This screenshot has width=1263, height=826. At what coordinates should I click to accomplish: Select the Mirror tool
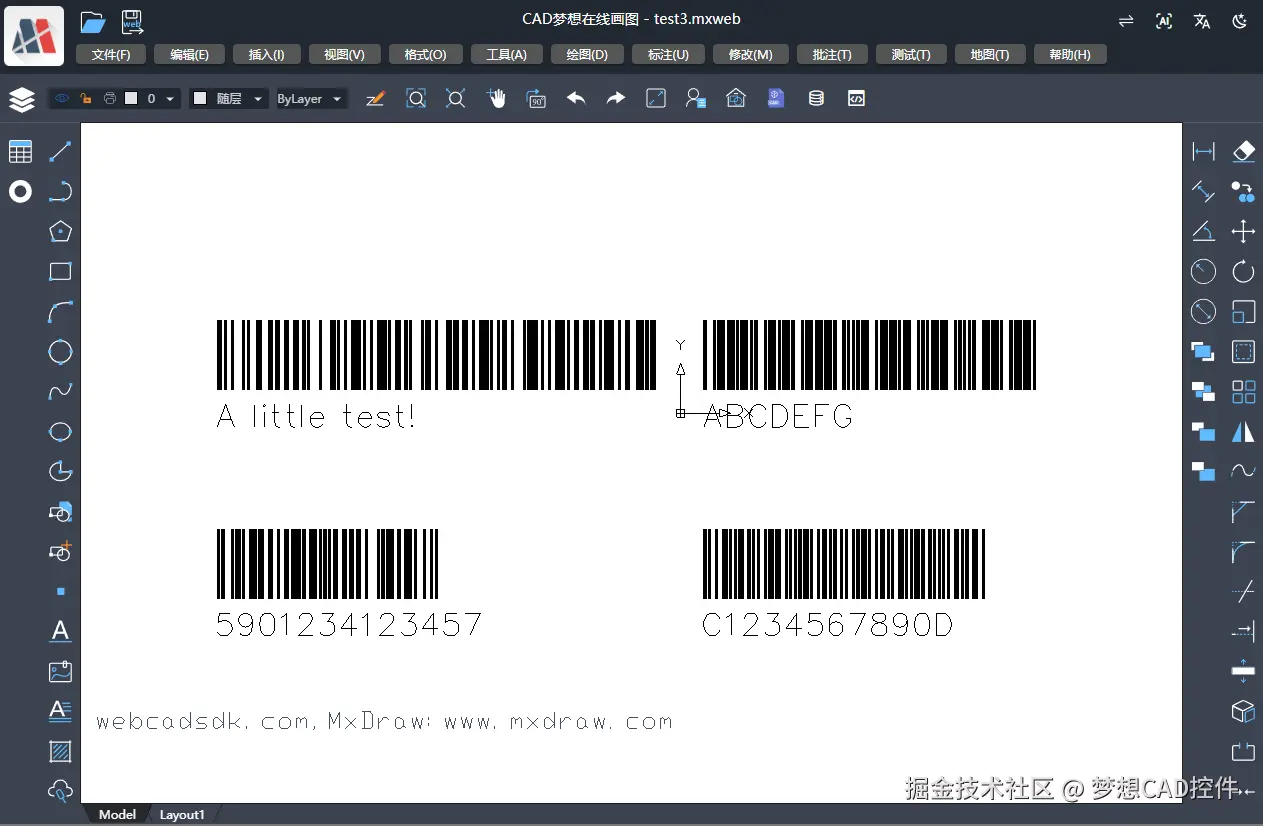point(1243,432)
